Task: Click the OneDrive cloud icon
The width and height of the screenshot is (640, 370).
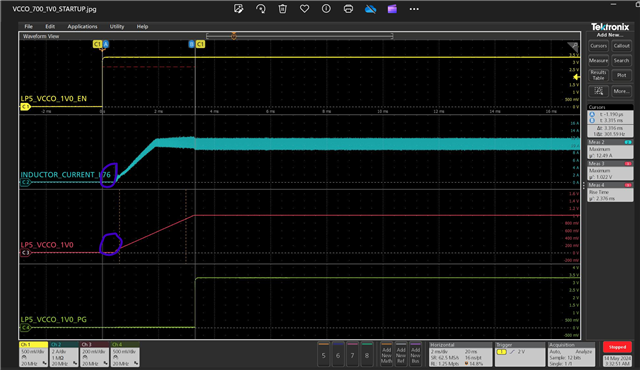Action: pos(370,9)
